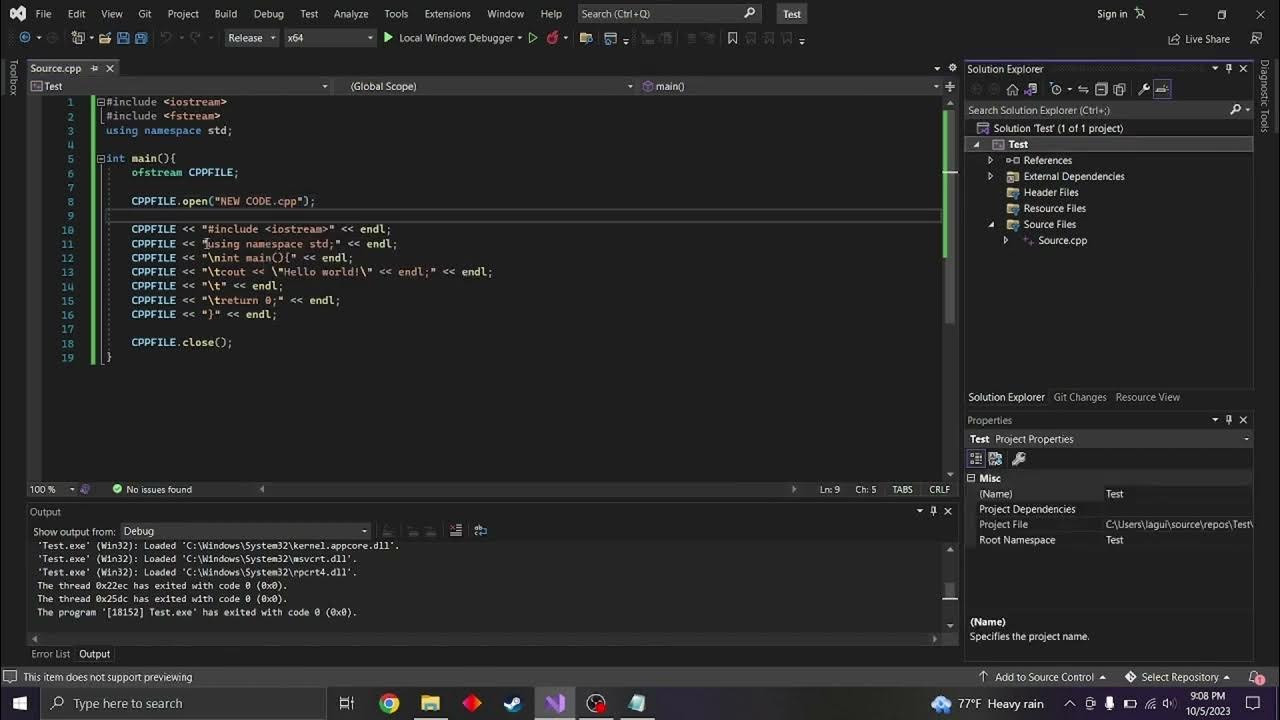Toggle pin on the Source.cpp tab
The height and width of the screenshot is (720, 1280).
(x=94, y=68)
